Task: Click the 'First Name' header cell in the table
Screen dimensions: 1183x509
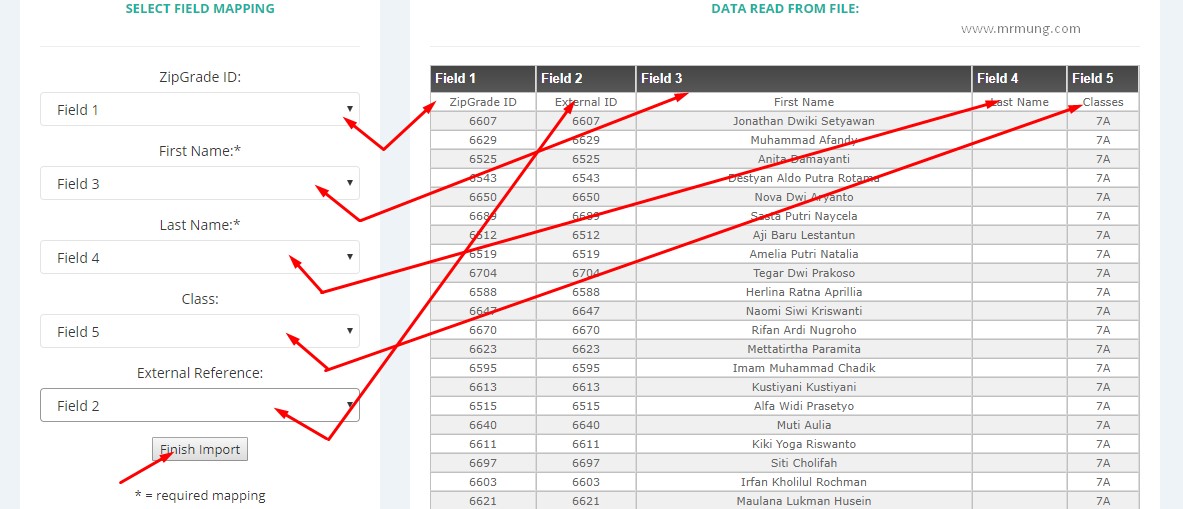Action: [x=804, y=102]
